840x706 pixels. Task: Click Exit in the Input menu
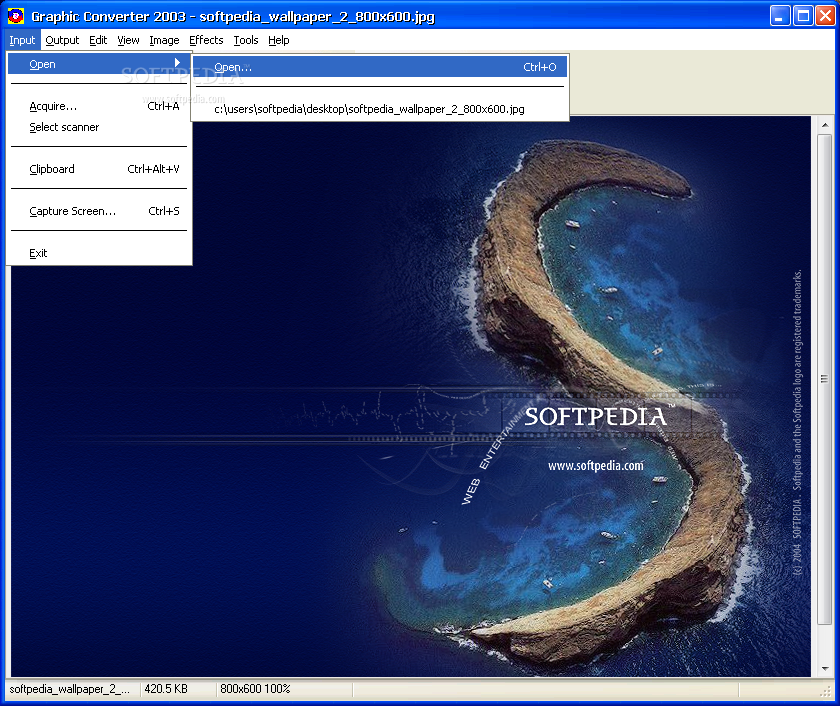(38, 253)
